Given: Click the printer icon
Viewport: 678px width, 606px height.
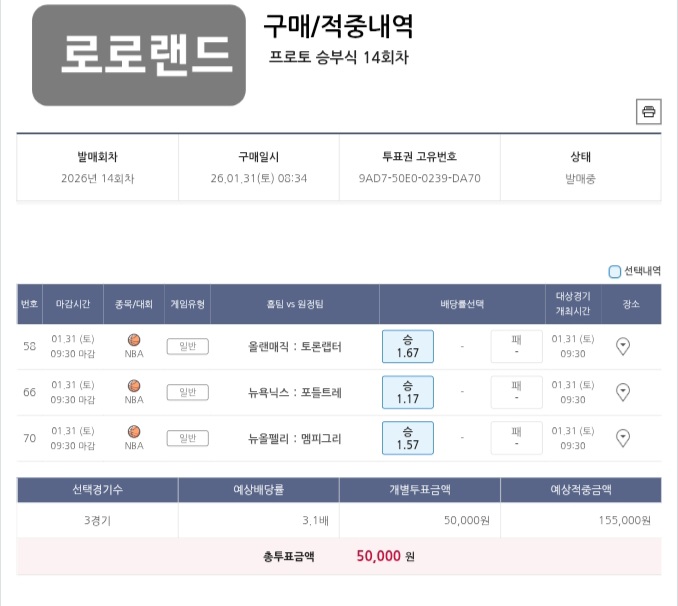Looking at the screenshot, I should [x=649, y=112].
